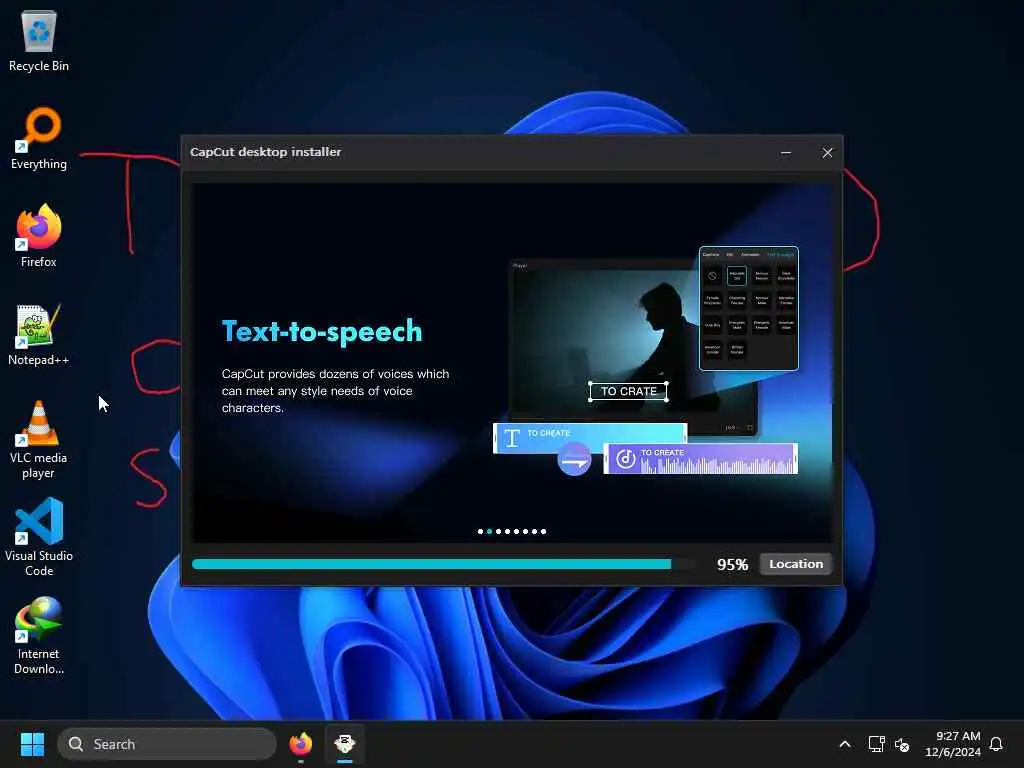Screen dimensions: 1024x768
Task: Select the Firefox desktop shortcut
Action: tap(39, 236)
